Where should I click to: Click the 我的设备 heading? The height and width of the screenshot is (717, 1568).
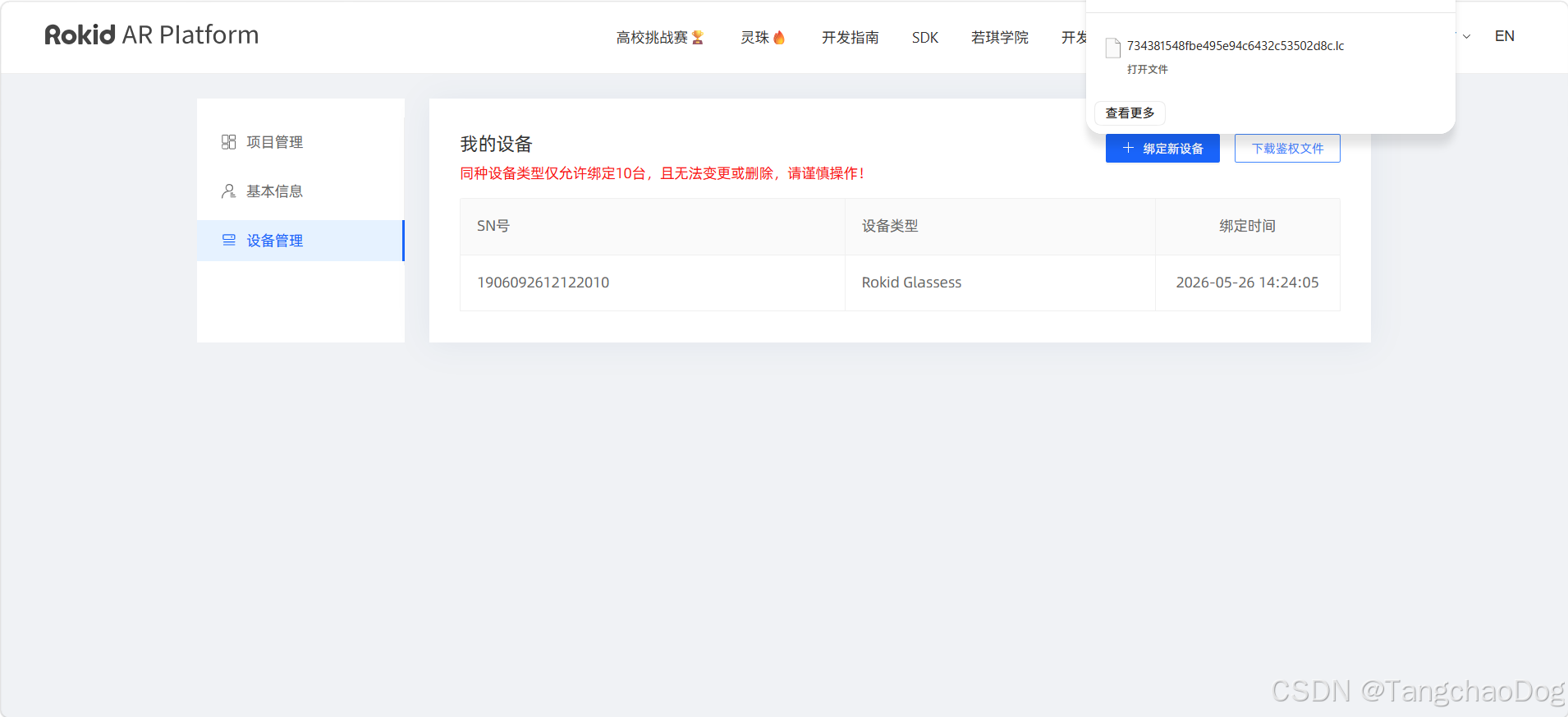(496, 145)
